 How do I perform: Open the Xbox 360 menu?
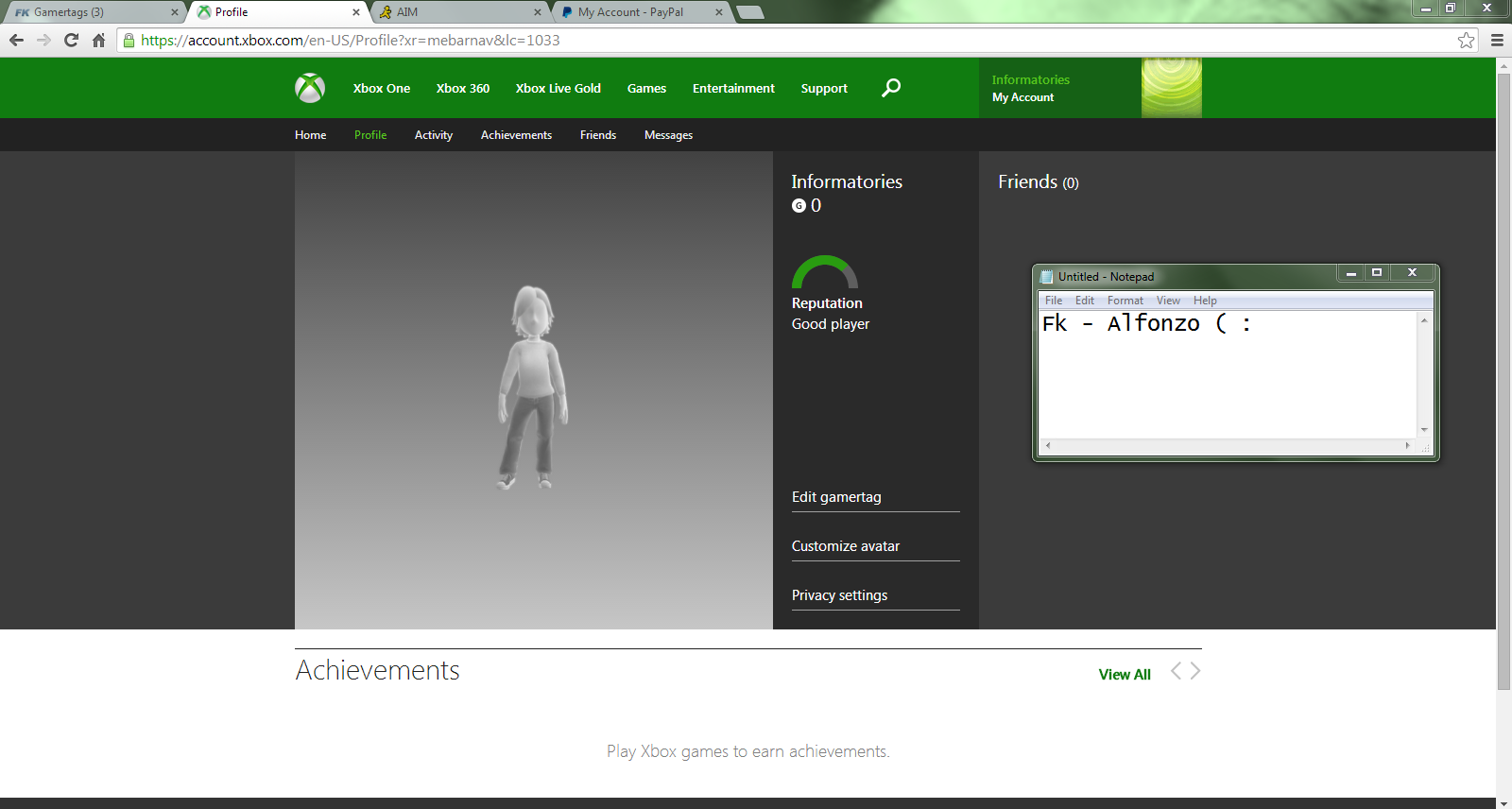(463, 88)
